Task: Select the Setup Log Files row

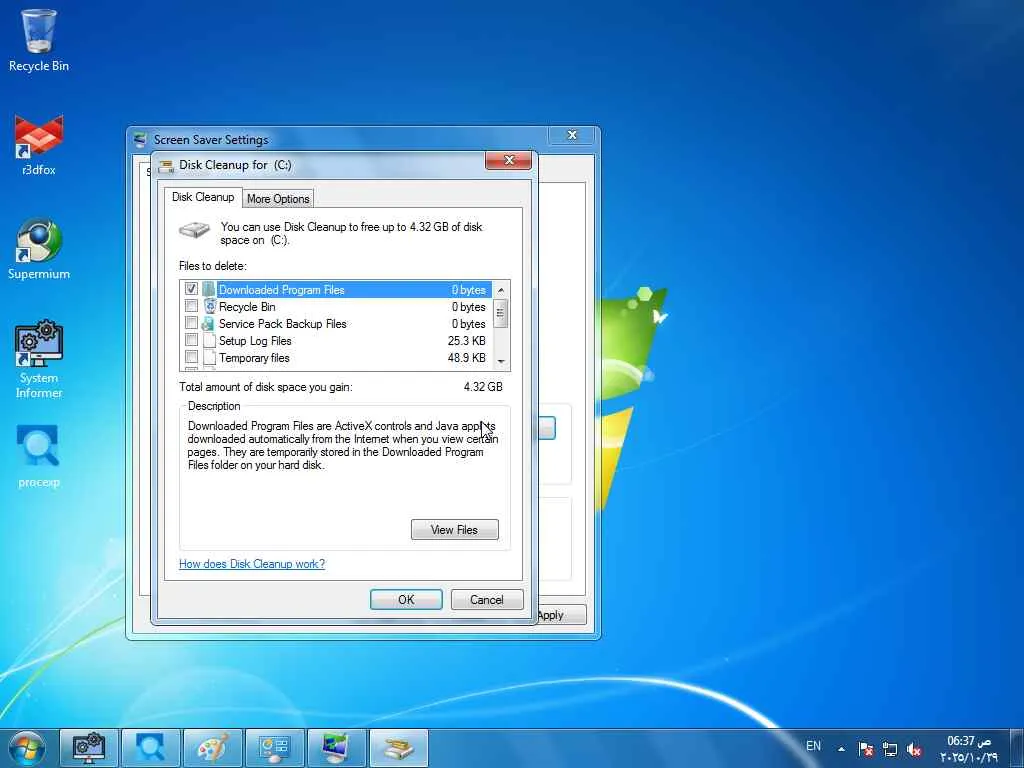Action: 336,340
